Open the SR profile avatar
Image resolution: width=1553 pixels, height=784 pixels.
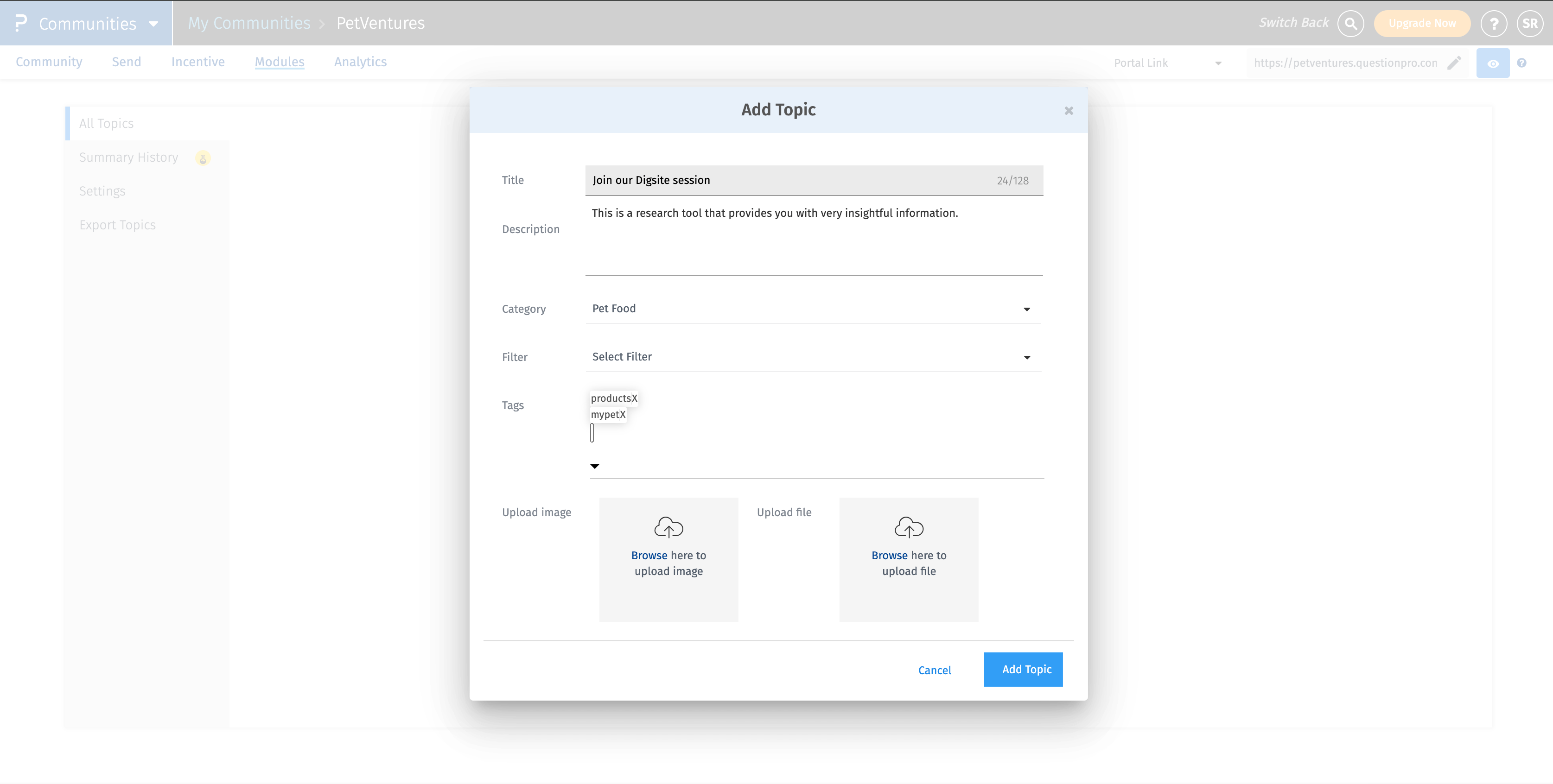coord(1530,23)
